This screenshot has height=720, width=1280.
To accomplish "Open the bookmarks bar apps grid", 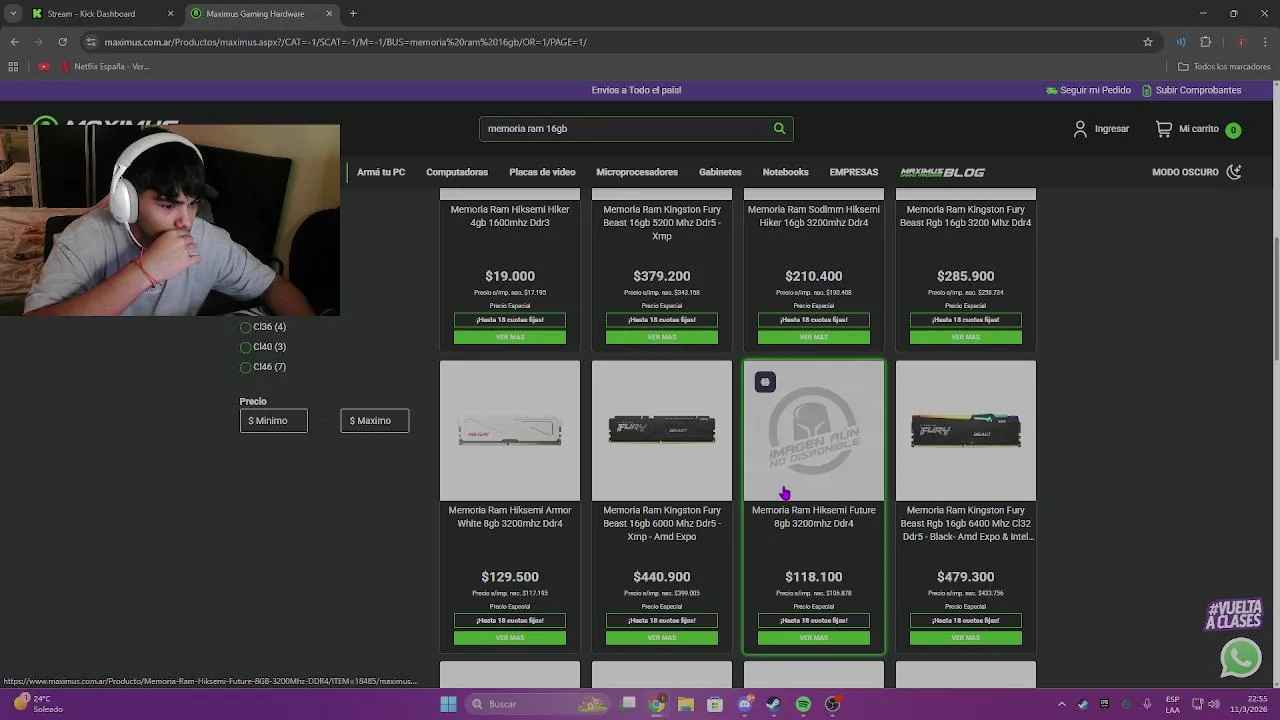I will (x=13, y=67).
